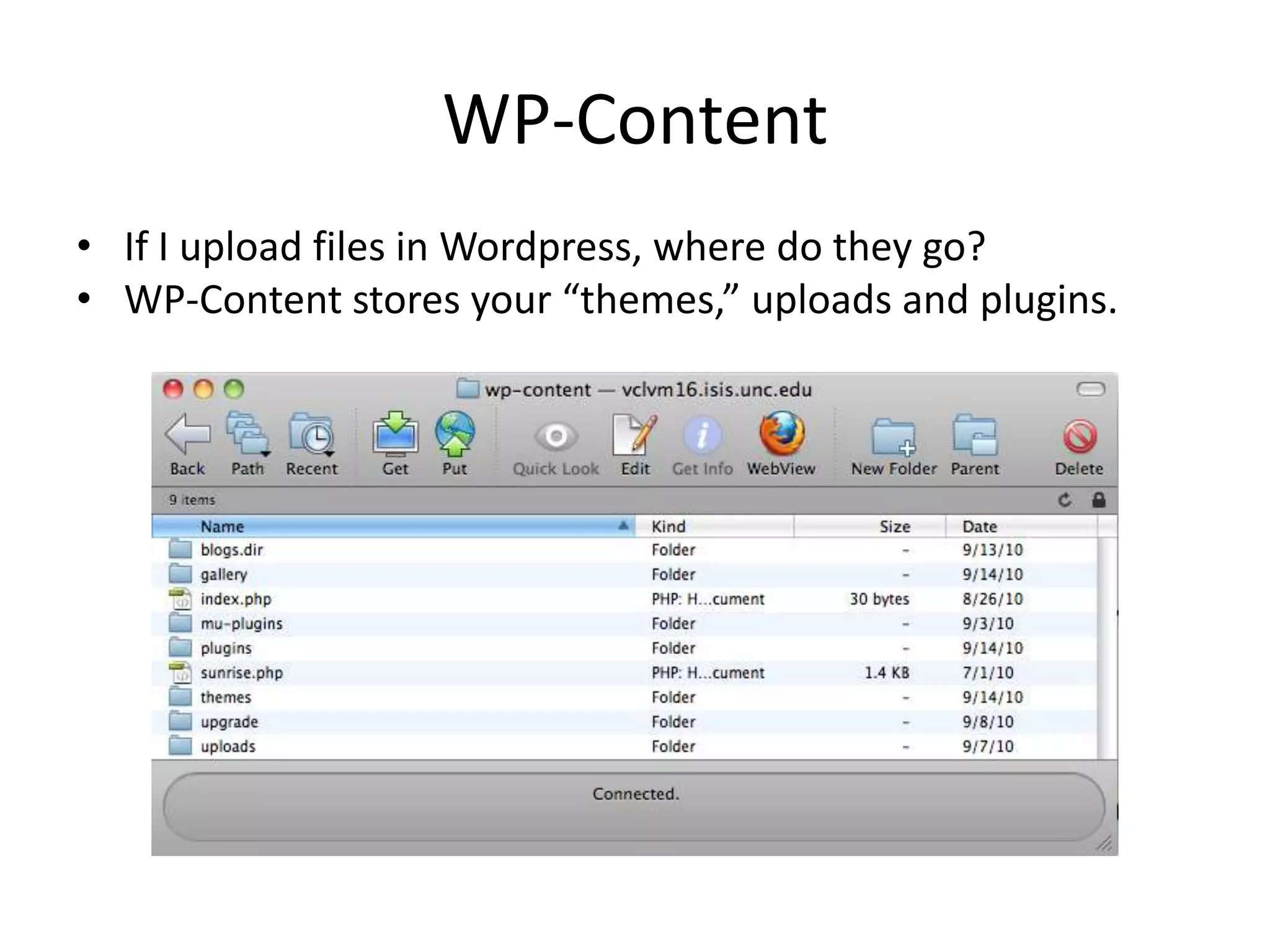Zoom window with green button
The image size is (1270, 952).
click(234, 389)
